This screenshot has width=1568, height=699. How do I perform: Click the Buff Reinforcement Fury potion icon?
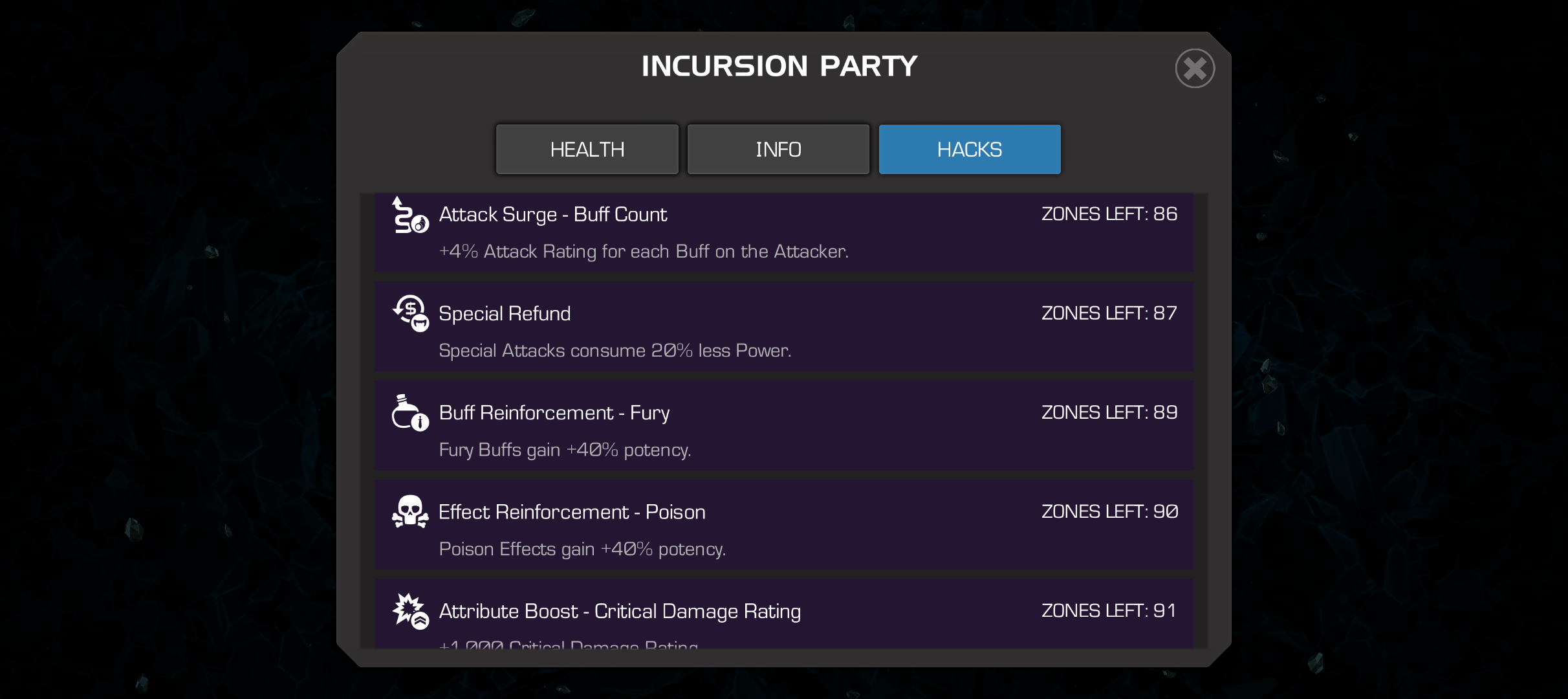coord(410,412)
